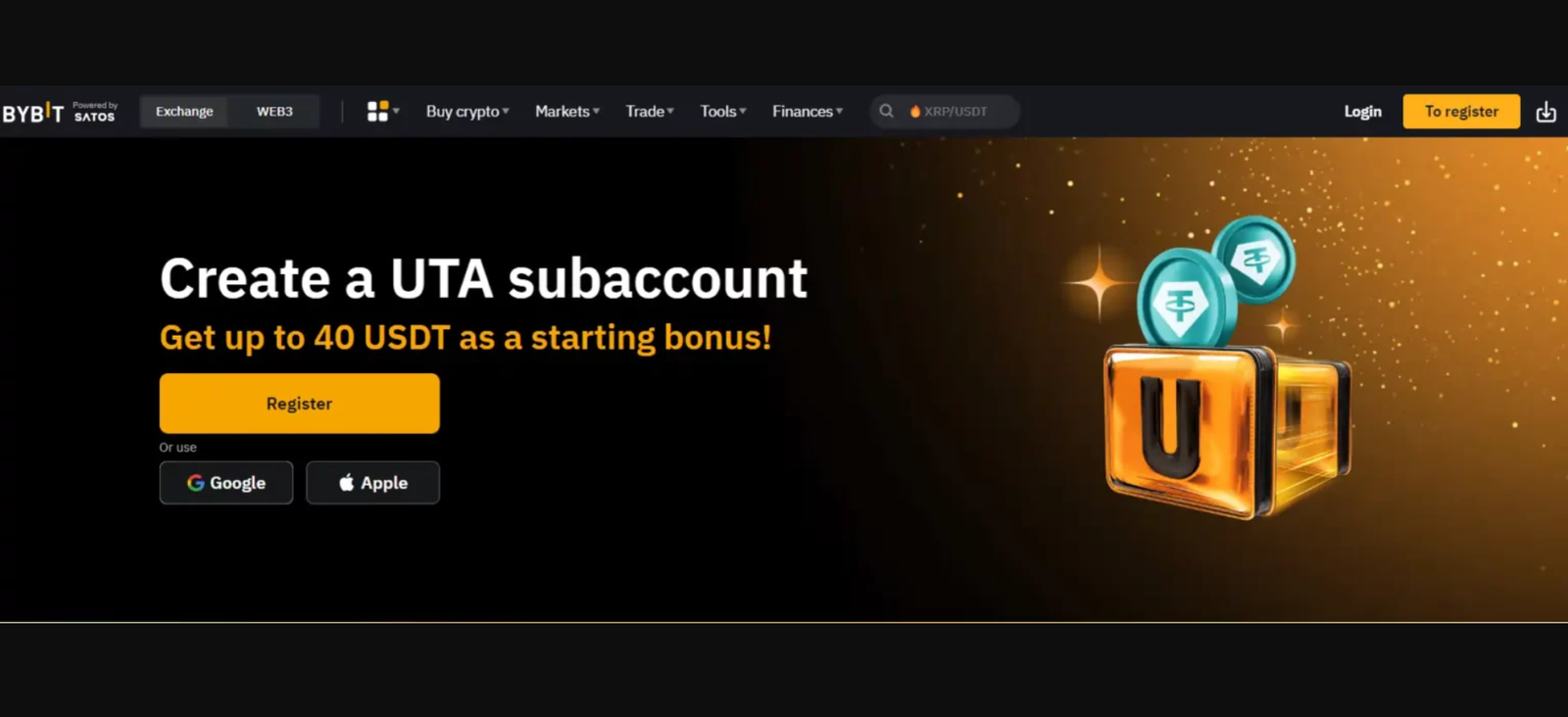Switch to the WEB3 tab
Screen dimensions: 1568x717
pyautogui.click(x=274, y=112)
